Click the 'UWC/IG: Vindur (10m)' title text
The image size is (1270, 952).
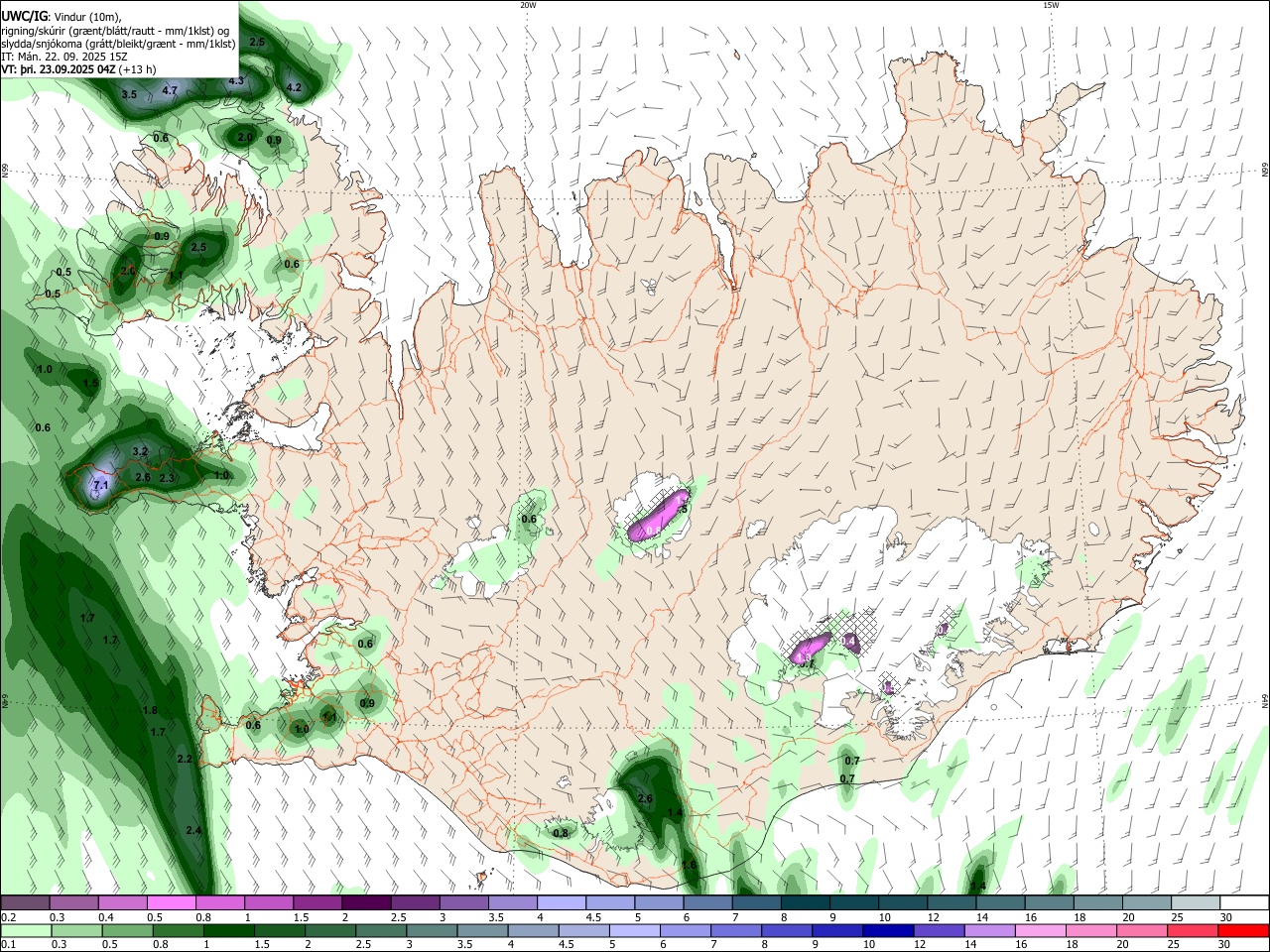tap(62, 17)
